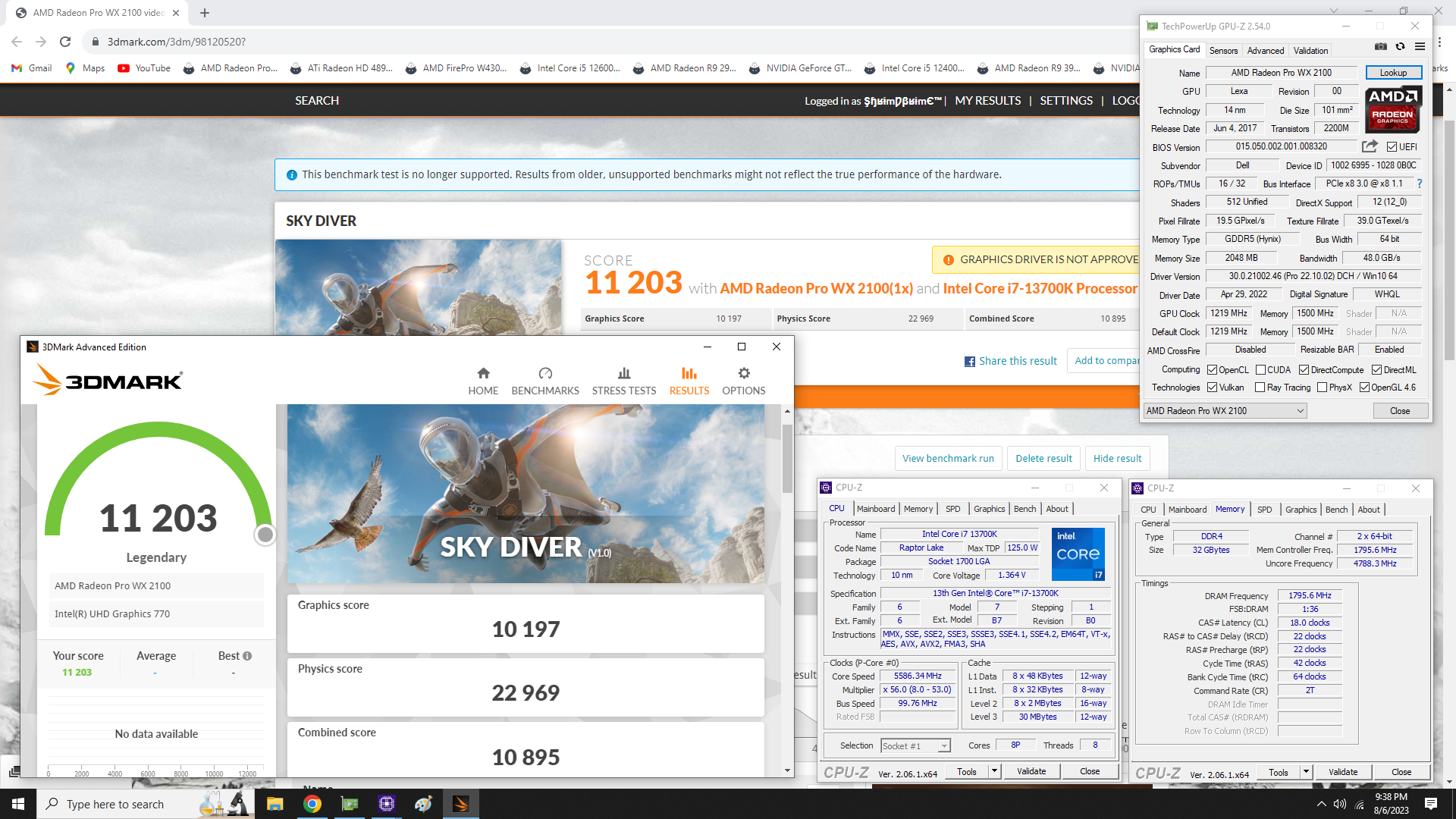1456x819 pixels.
Task: Open STRESS TESTS in 3DMark
Action: point(624,381)
